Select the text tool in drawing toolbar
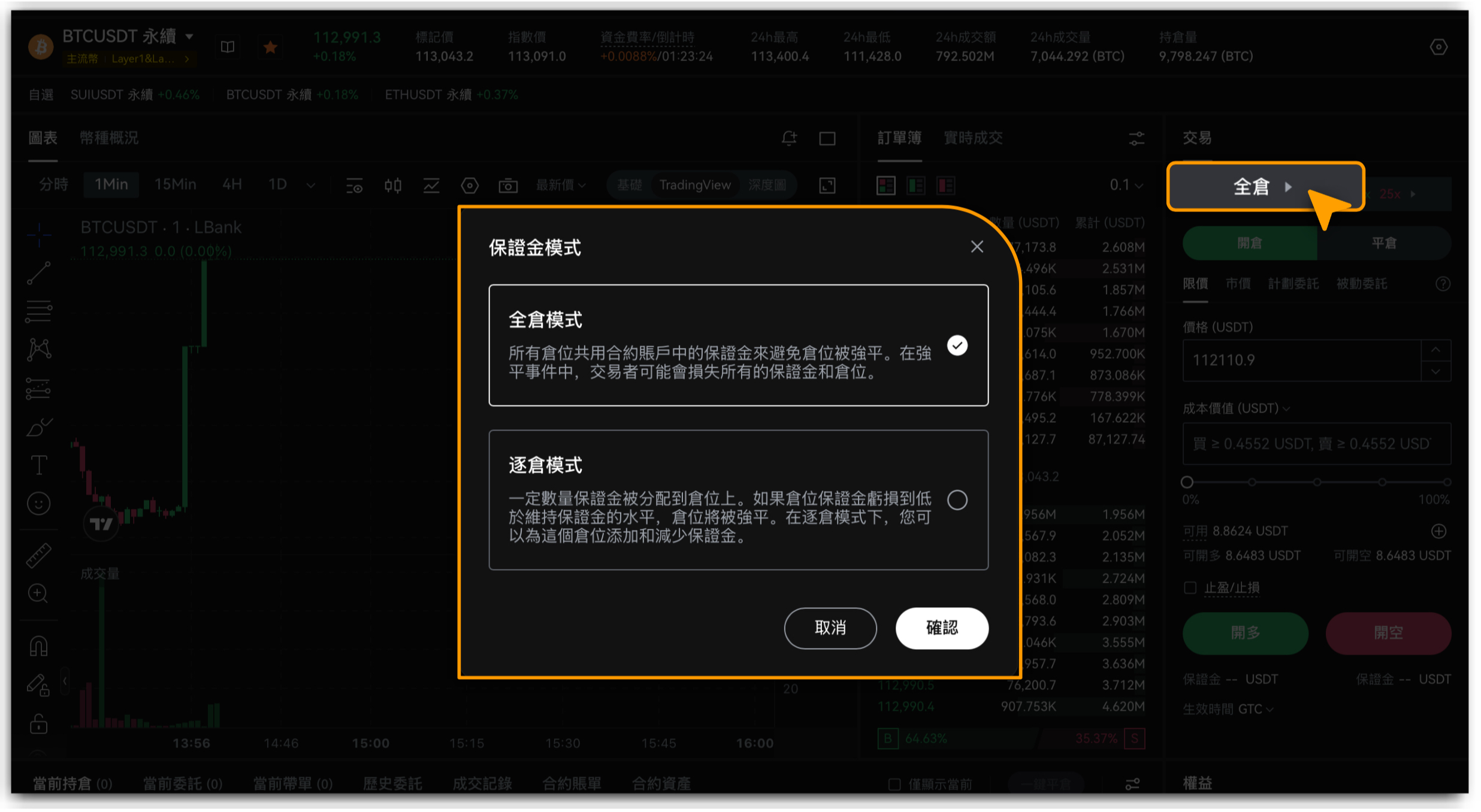The width and height of the screenshot is (1481, 812). [39, 465]
